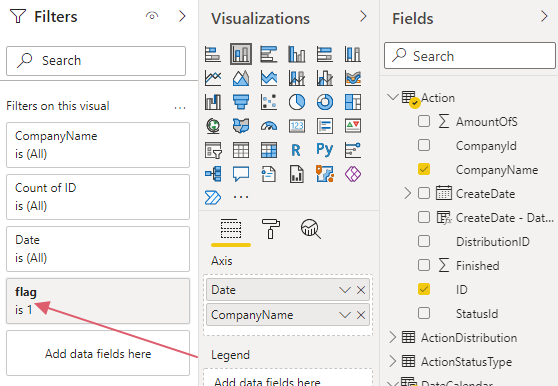Switch to the Analytics magnifier tab
The width and height of the screenshot is (558, 386).
[x=311, y=229]
